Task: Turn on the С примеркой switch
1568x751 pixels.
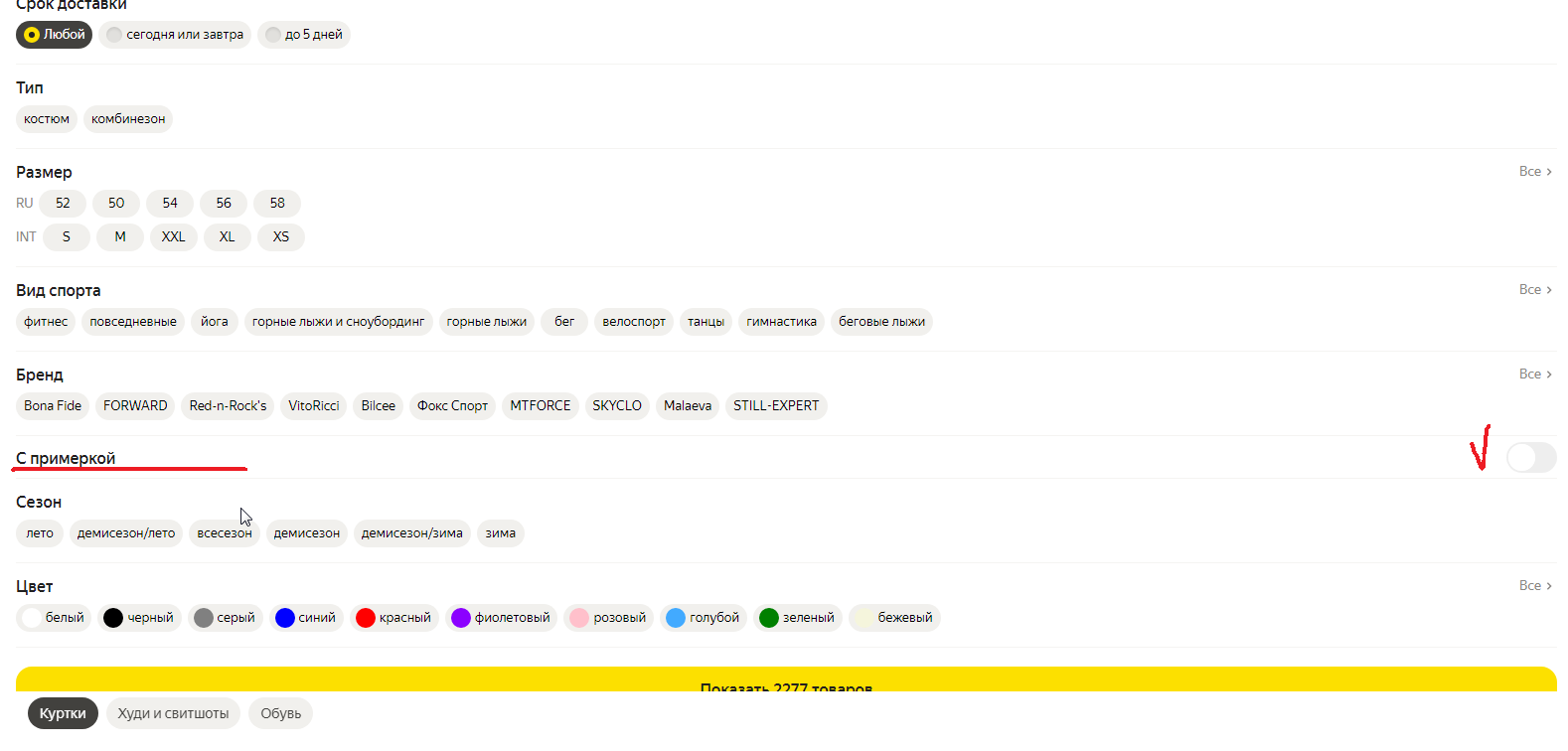Action: coord(1531,458)
